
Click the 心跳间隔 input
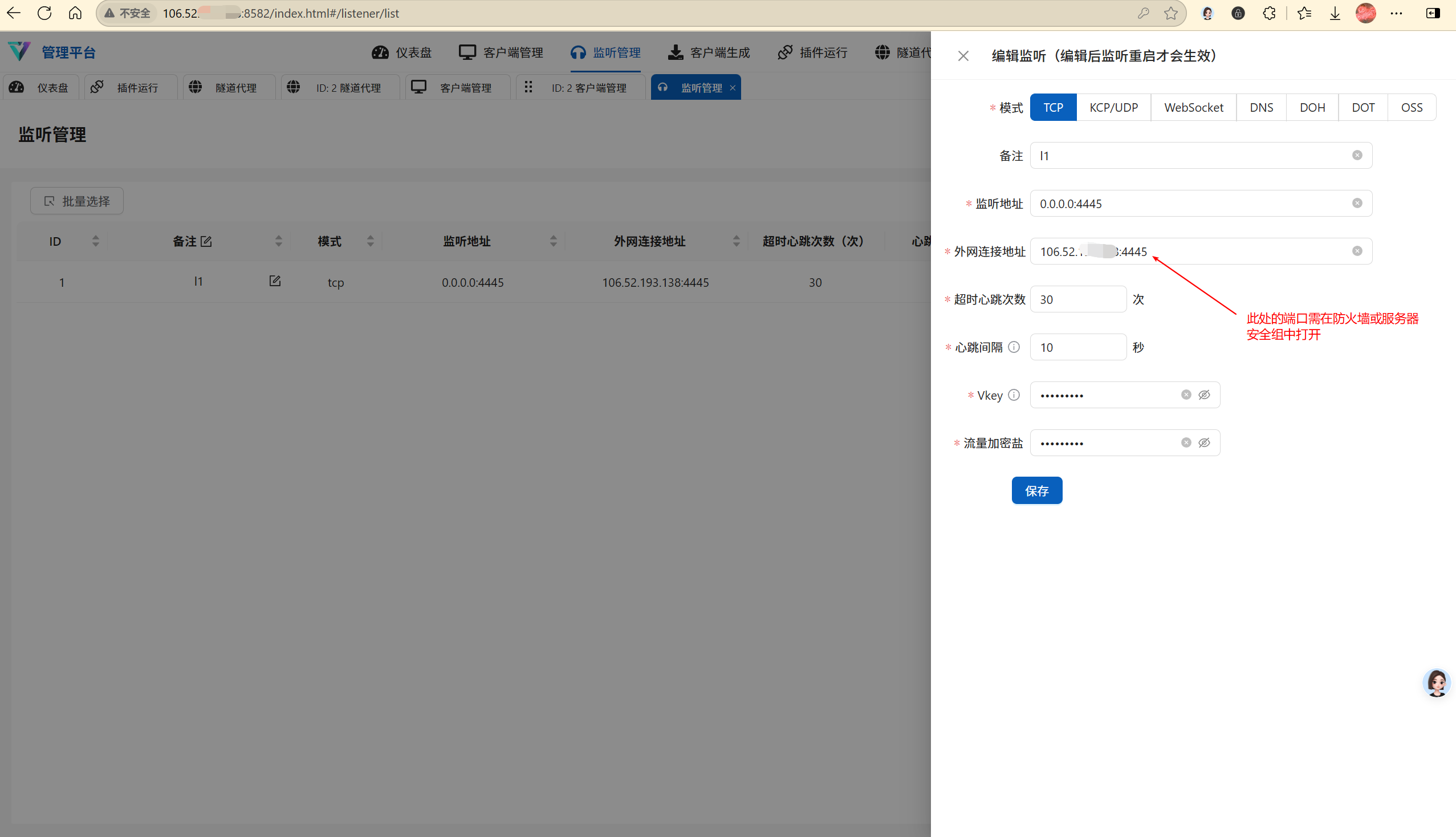click(1079, 347)
